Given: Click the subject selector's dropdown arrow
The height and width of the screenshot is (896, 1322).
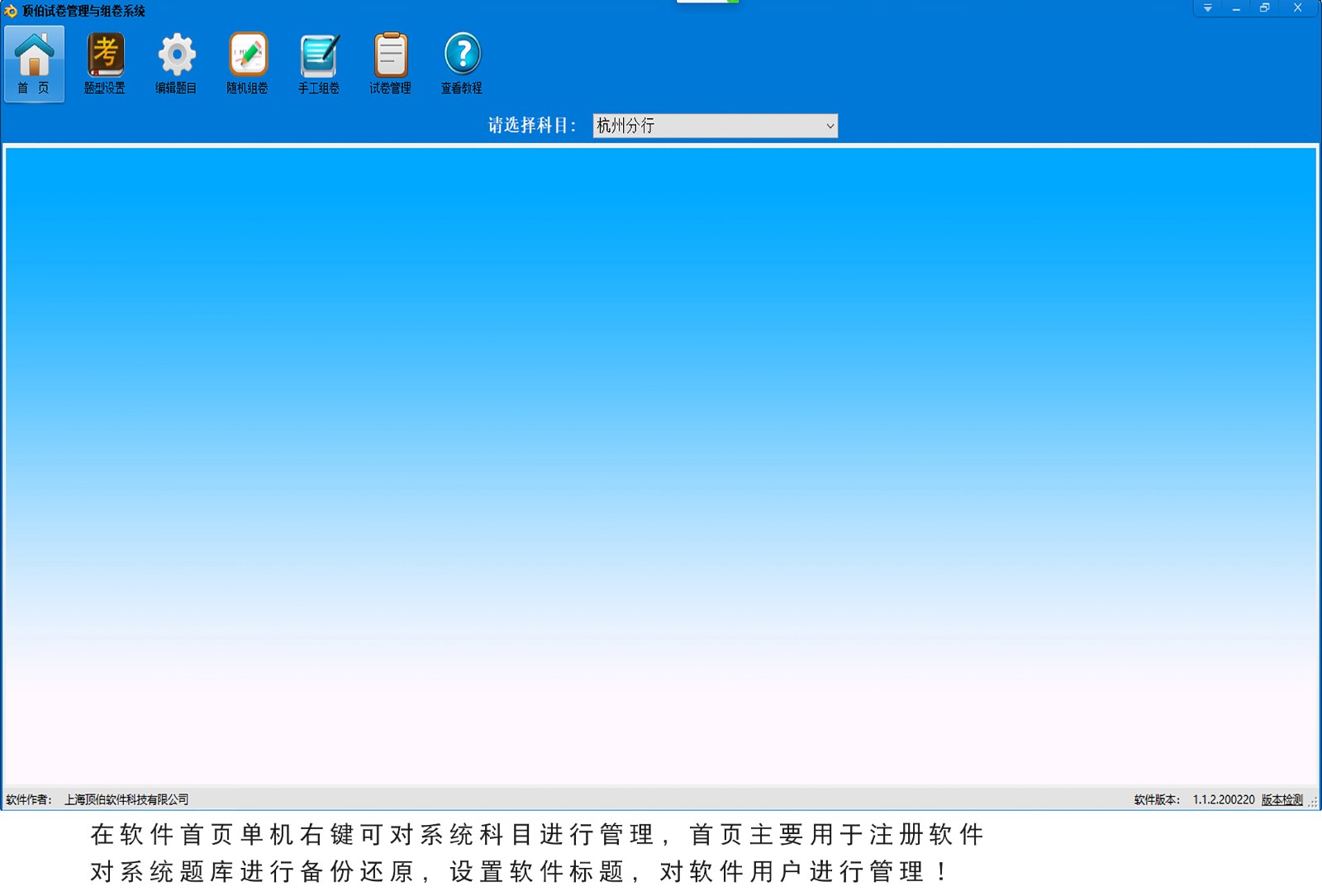Looking at the screenshot, I should 830,126.
